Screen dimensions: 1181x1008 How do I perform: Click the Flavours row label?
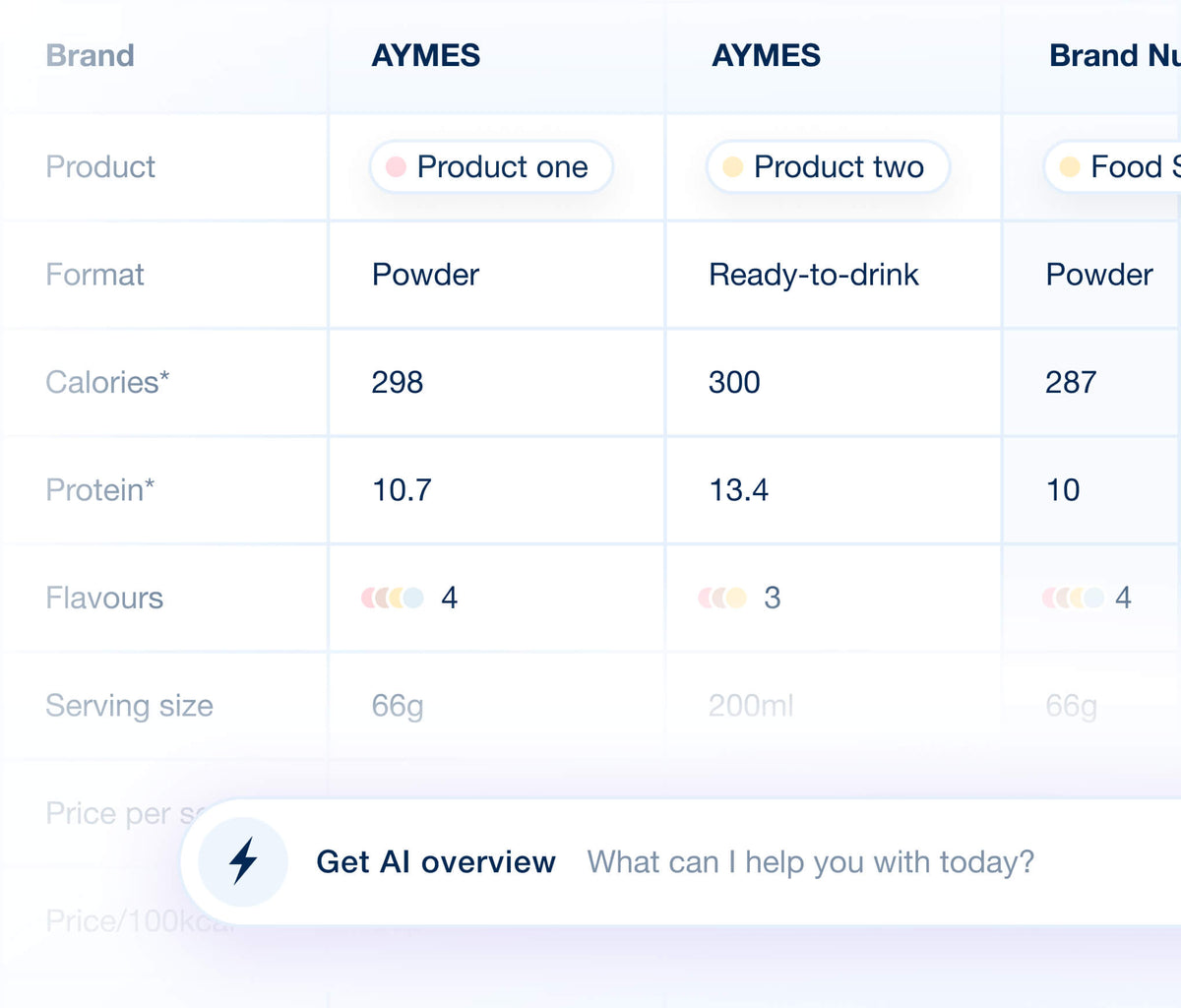[104, 598]
